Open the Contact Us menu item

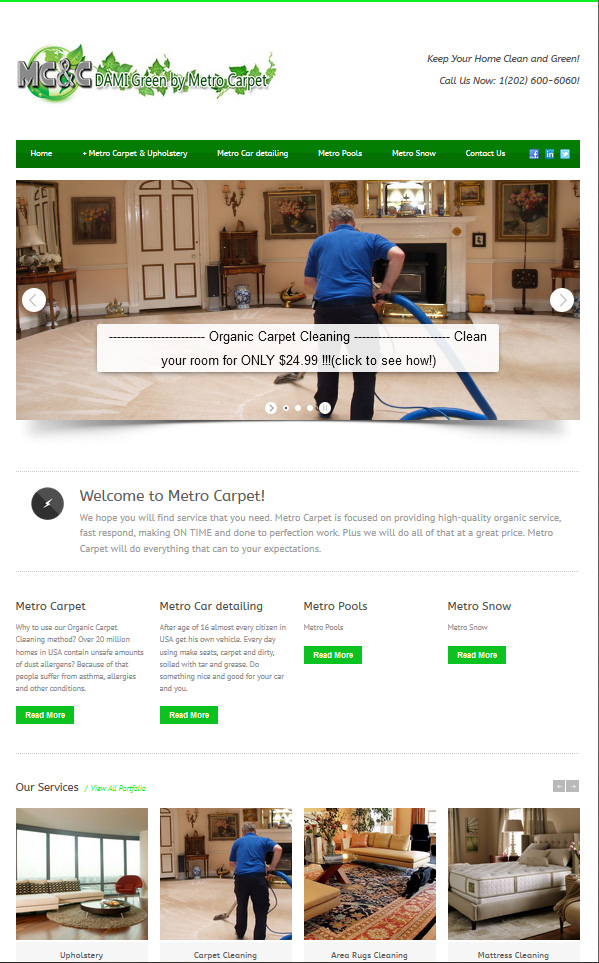(x=485, y=154)
